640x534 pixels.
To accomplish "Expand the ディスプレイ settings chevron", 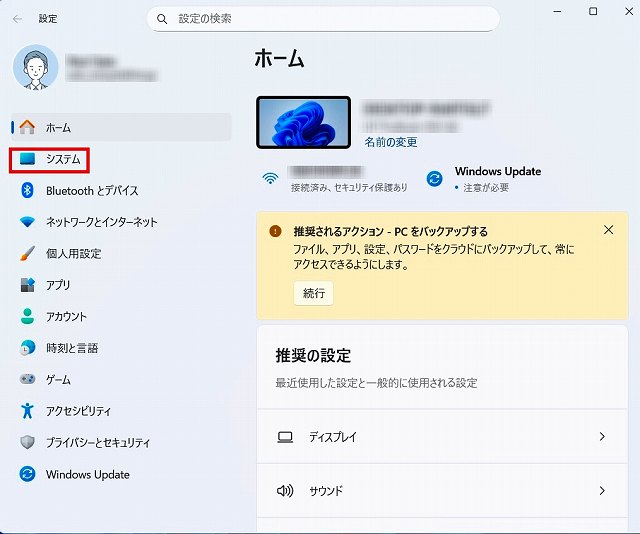I will tap(602, 437).
